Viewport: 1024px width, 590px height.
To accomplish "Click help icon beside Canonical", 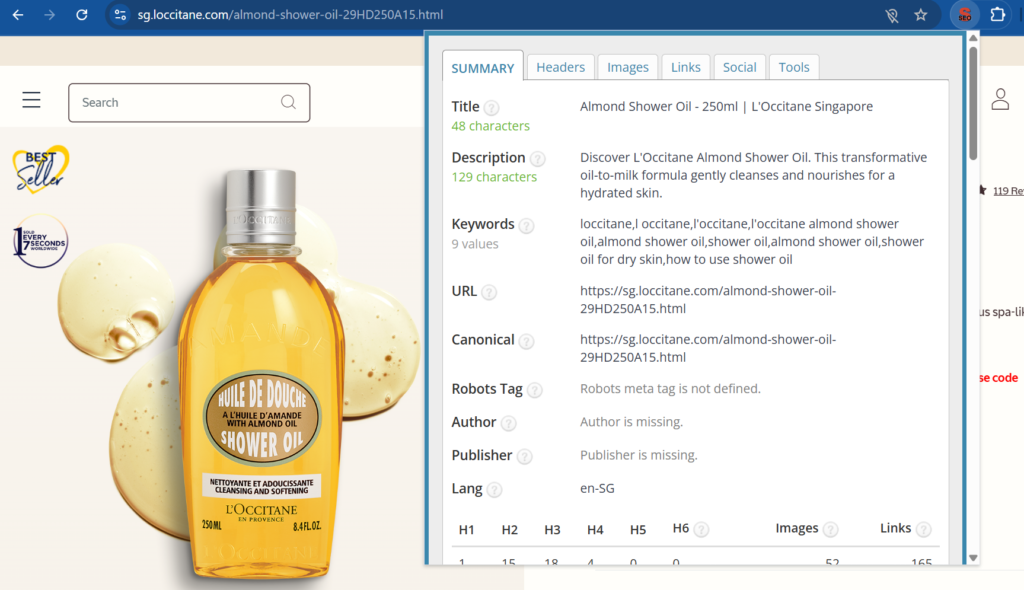I will pyautogui.click(x=526, y=341).
